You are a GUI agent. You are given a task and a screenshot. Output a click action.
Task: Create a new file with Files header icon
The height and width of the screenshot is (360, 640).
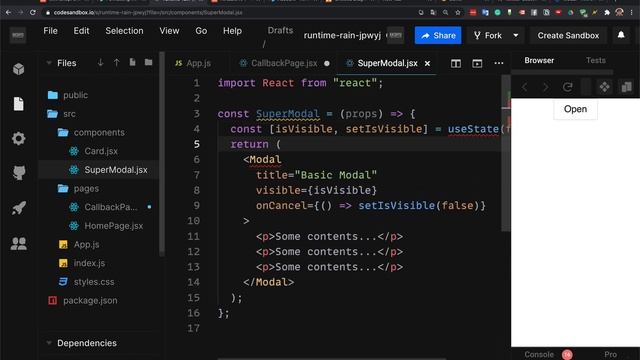click(132, 62)
